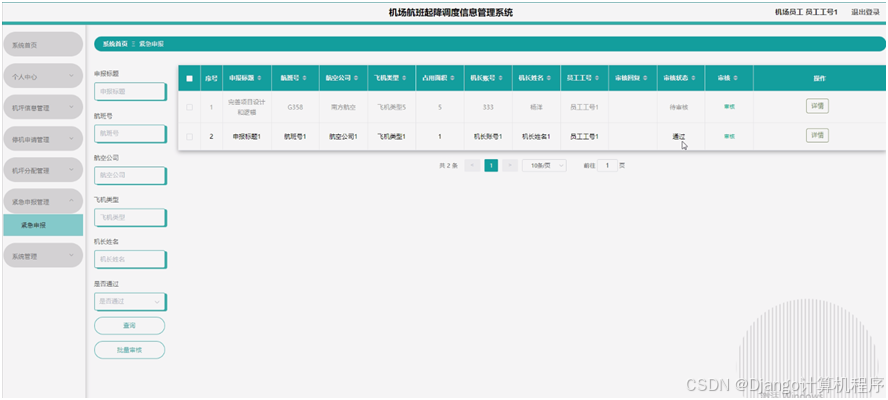Click the 航班号1 cell
This screenshot has height=400, width=888.
click(x=295, y=137)
